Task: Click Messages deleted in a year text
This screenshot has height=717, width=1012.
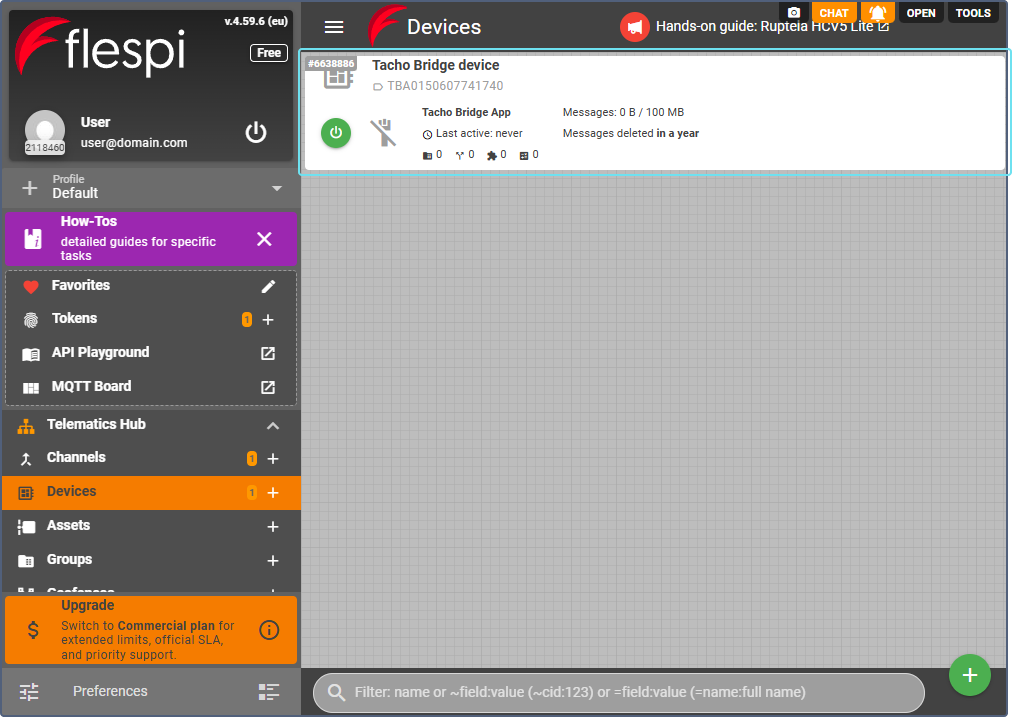Action: click(631, 134)
